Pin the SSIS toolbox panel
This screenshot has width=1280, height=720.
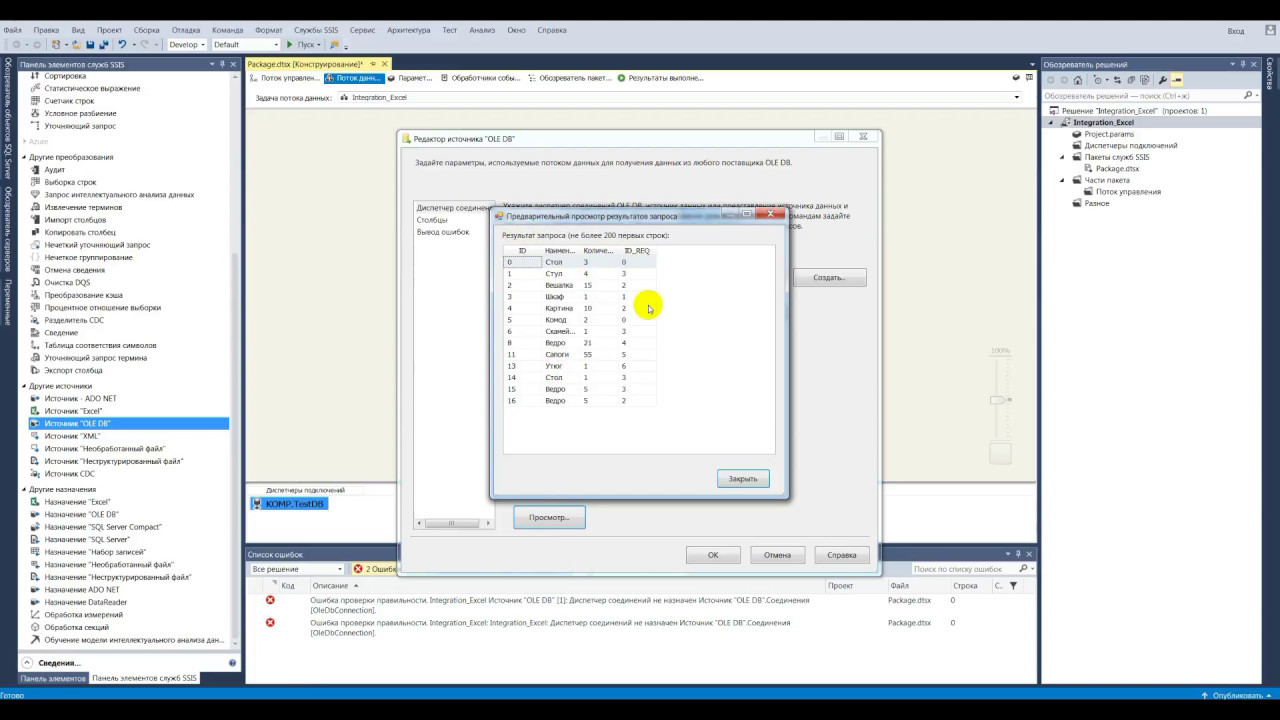pyautogui.click(x=222, y=64)
